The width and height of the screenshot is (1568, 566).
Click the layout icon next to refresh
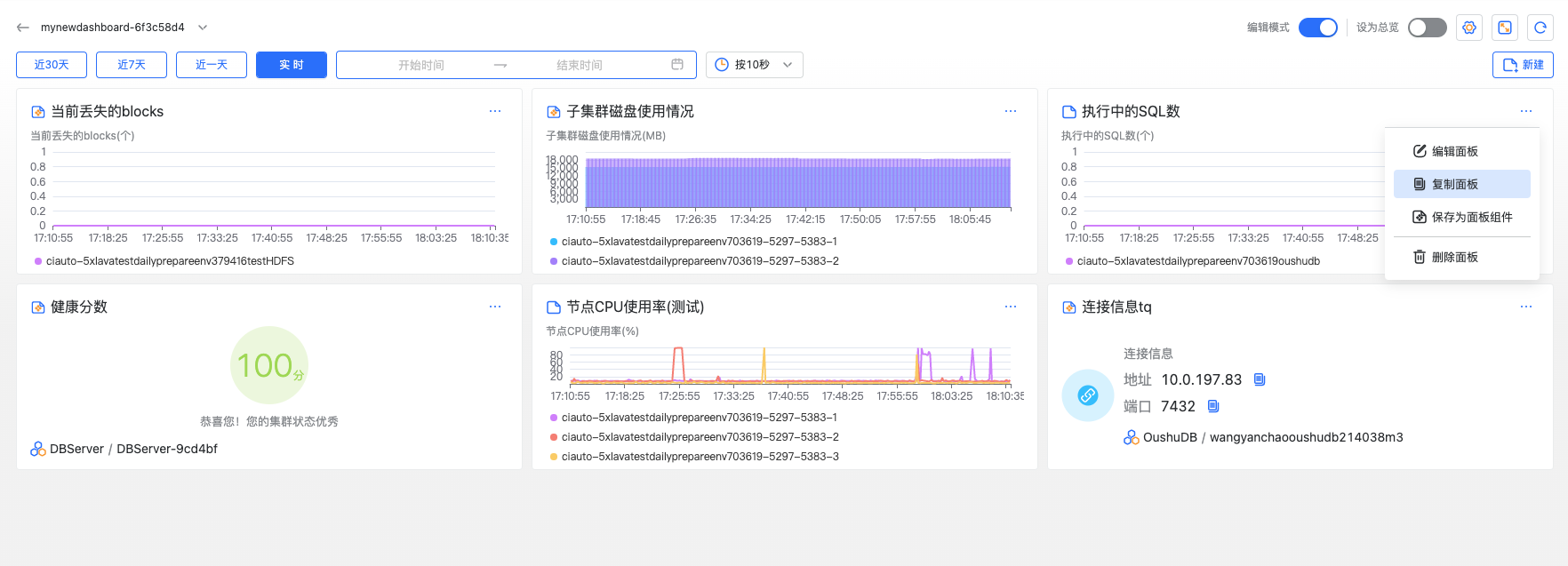click(1505, 28)
